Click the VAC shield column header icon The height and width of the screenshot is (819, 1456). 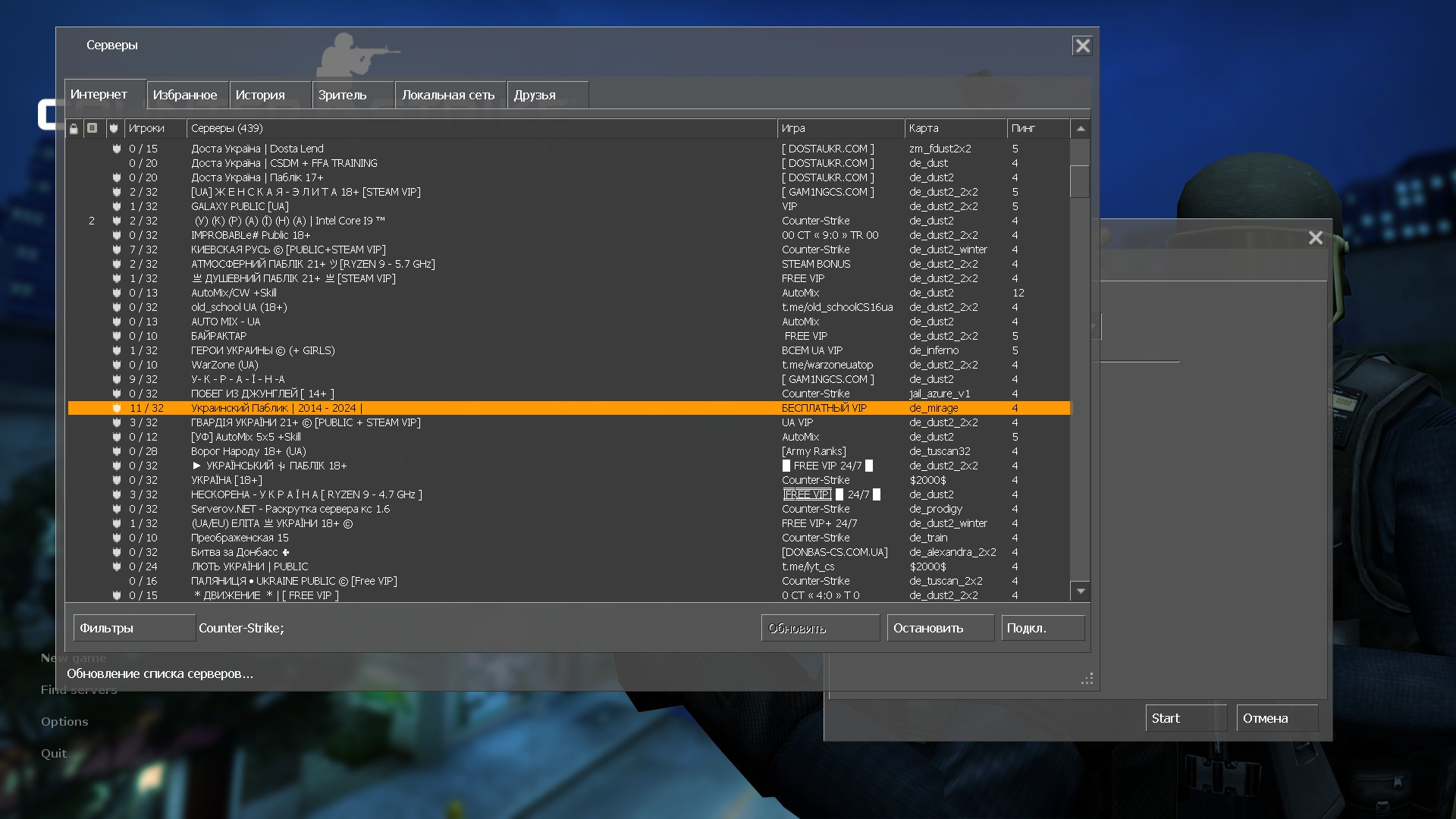point(114,128)
